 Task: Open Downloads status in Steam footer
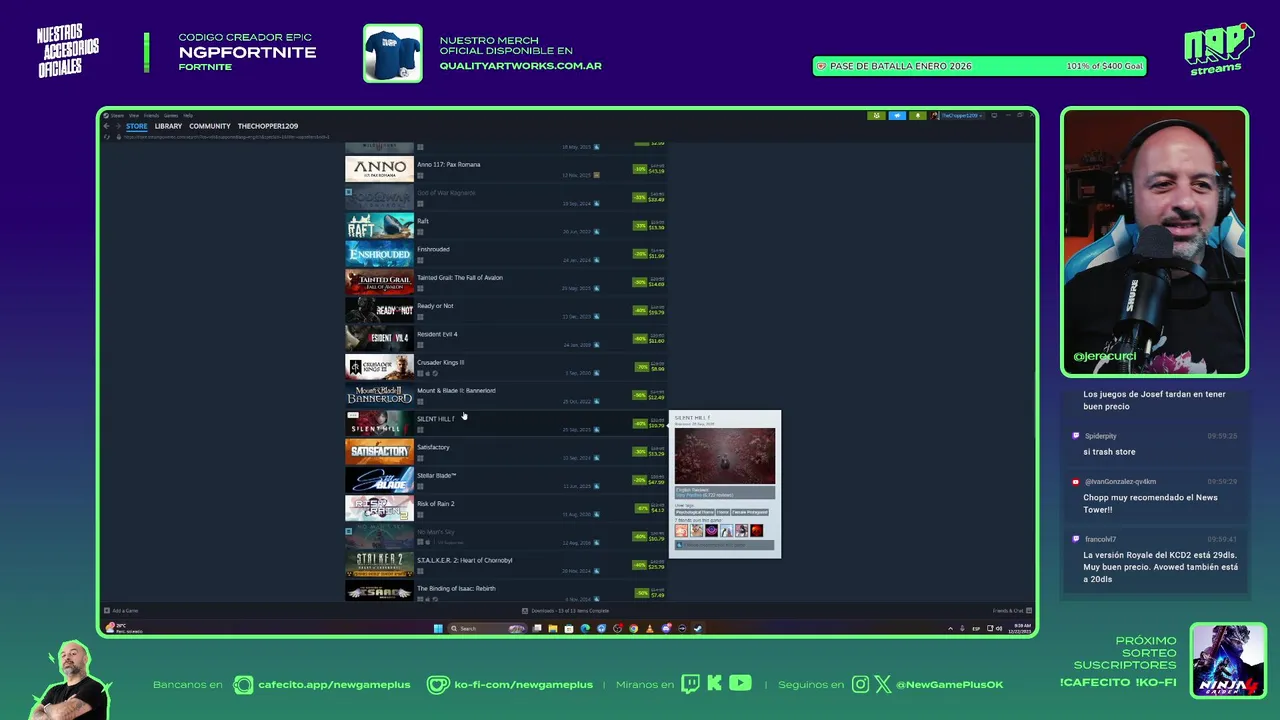tap(565, 610)
